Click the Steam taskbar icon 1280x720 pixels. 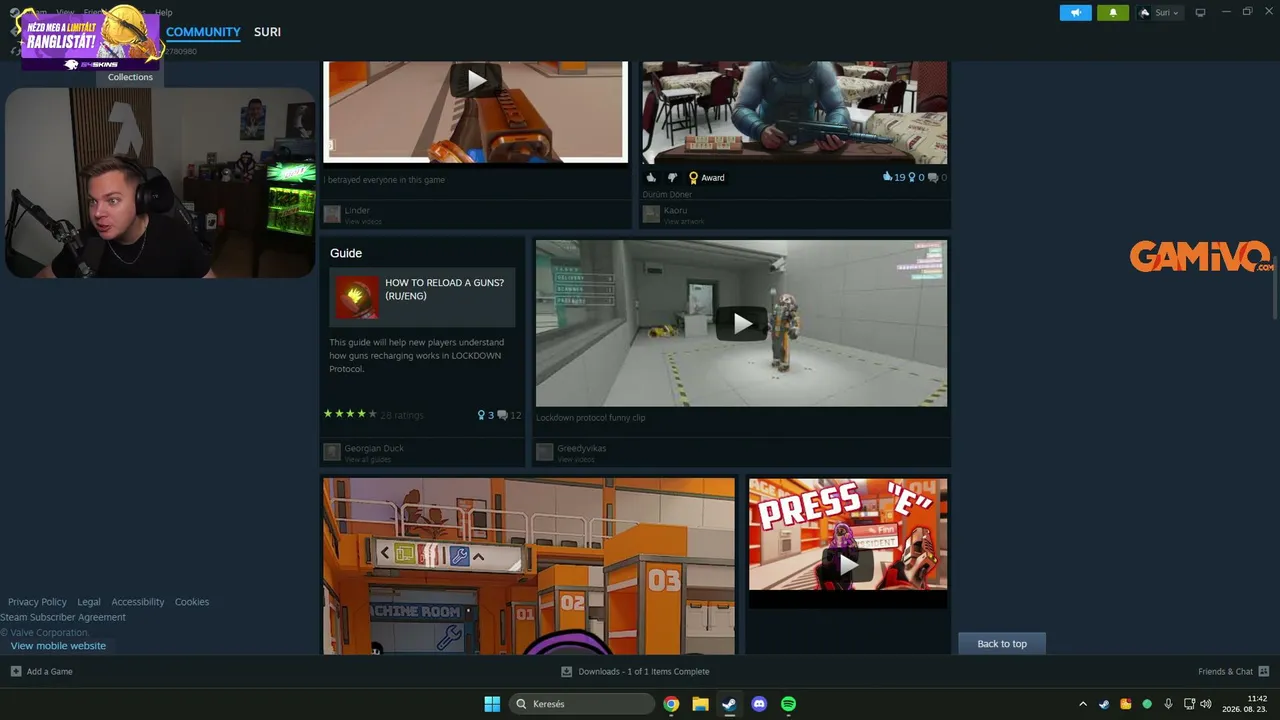(x=729, y=704)
